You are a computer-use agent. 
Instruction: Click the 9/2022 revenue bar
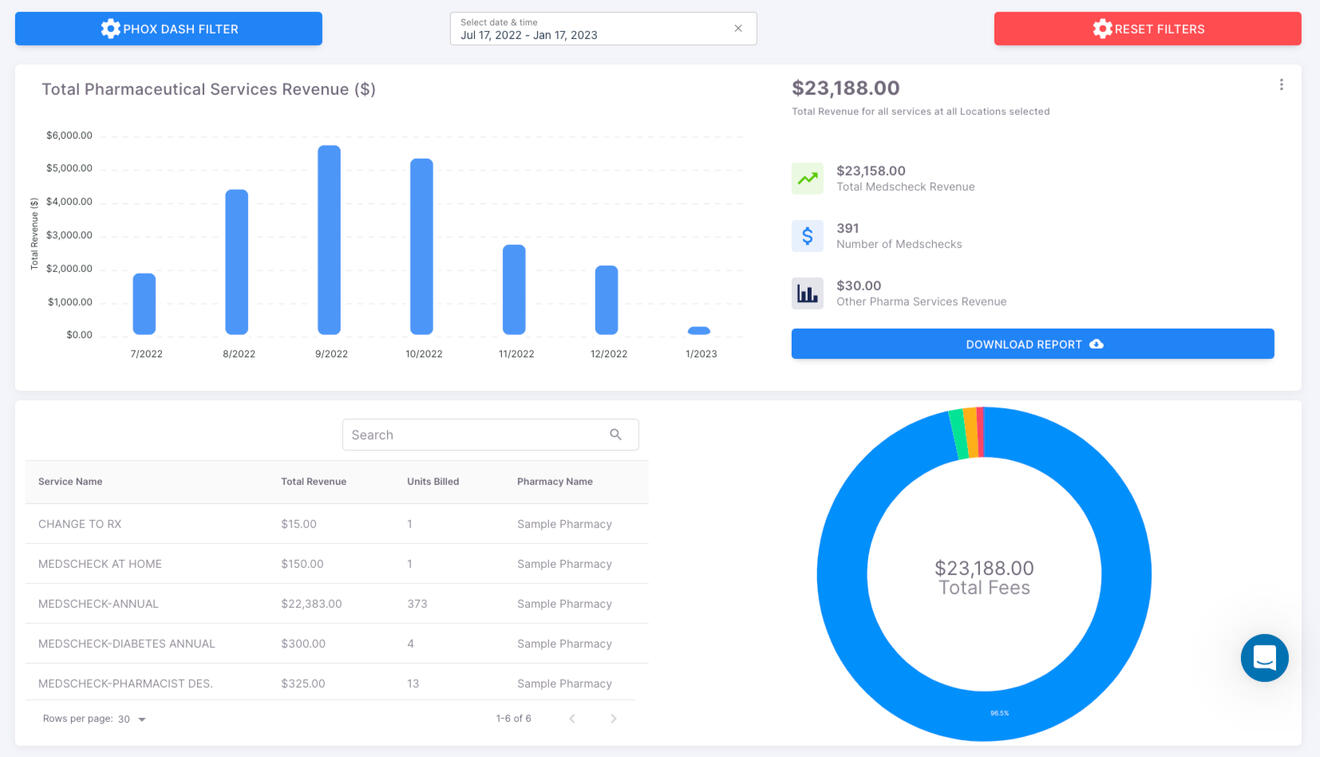(x=329, y=240)
